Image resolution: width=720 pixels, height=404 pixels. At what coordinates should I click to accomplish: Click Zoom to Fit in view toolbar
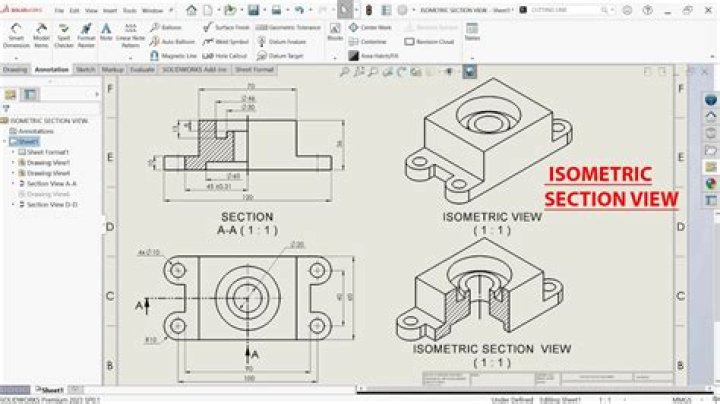(x=345, y=72)
